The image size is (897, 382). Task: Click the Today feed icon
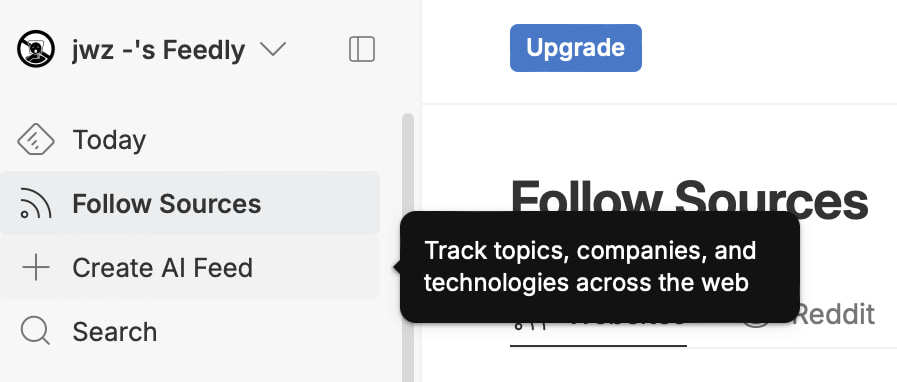pyautogui.click(x=35, y=140)
